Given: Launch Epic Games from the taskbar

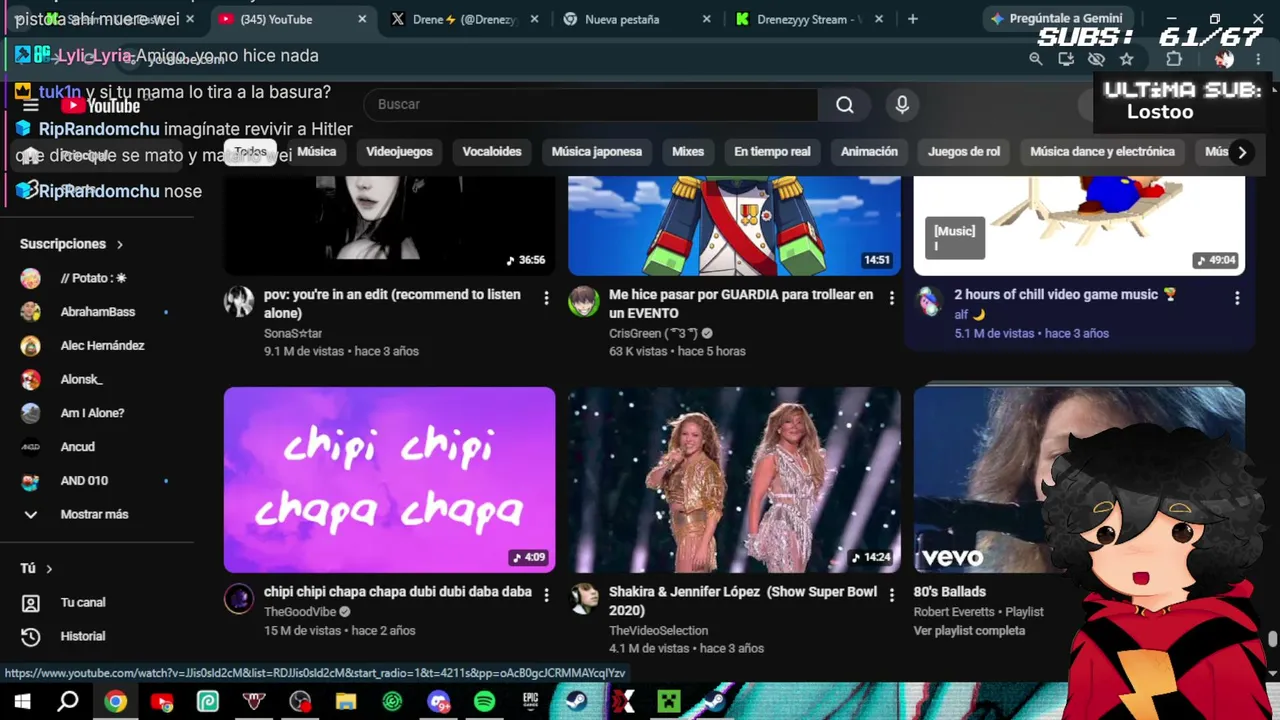Looking at the screenshot, I should tap(530, 701).
